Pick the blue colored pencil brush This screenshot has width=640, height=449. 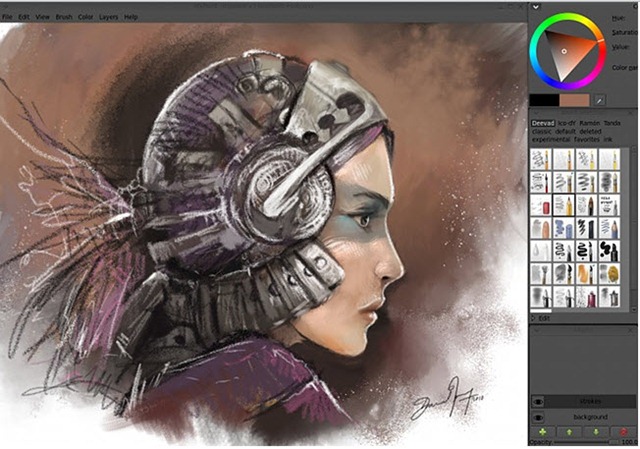point(609,228)
